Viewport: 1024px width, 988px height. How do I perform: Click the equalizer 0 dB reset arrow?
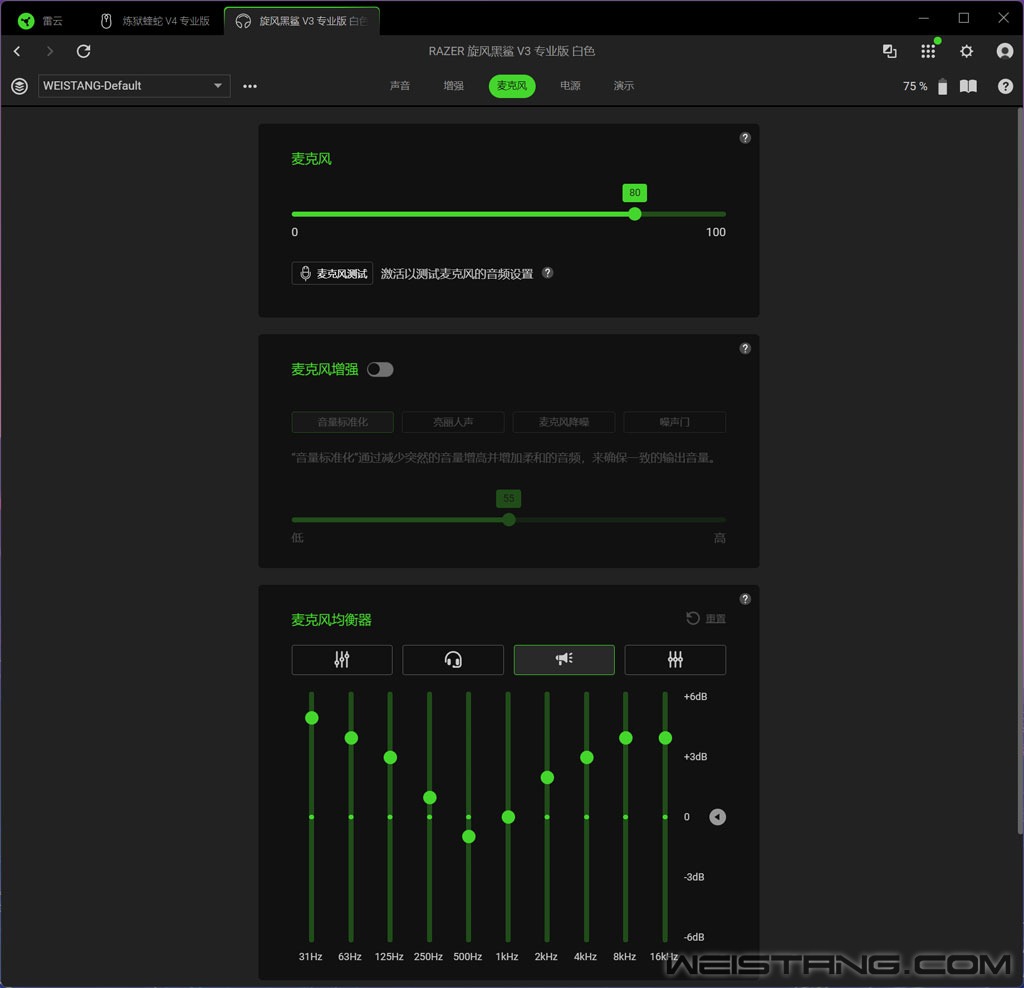pos(717,817)
